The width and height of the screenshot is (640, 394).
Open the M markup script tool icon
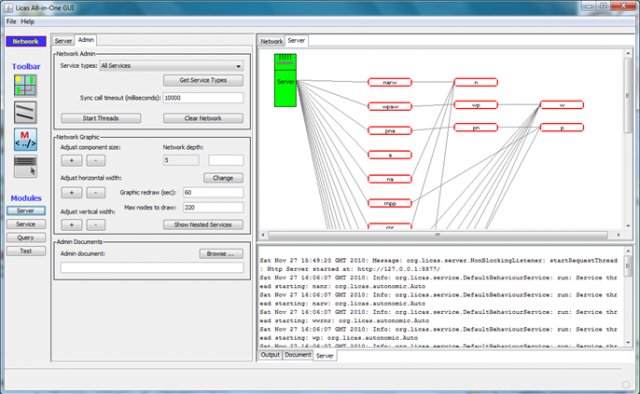(x=25, y=140)
